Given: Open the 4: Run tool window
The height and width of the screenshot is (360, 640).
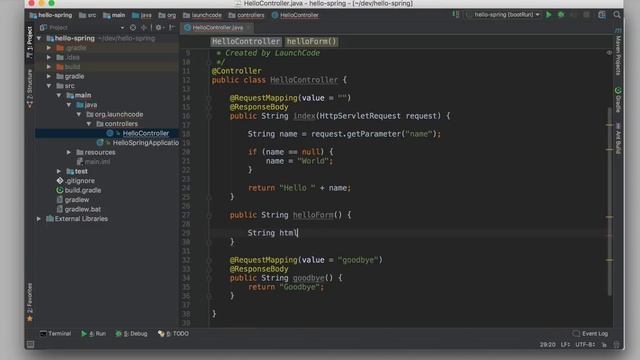Looking at the screenshot, I should pos(93,333).
